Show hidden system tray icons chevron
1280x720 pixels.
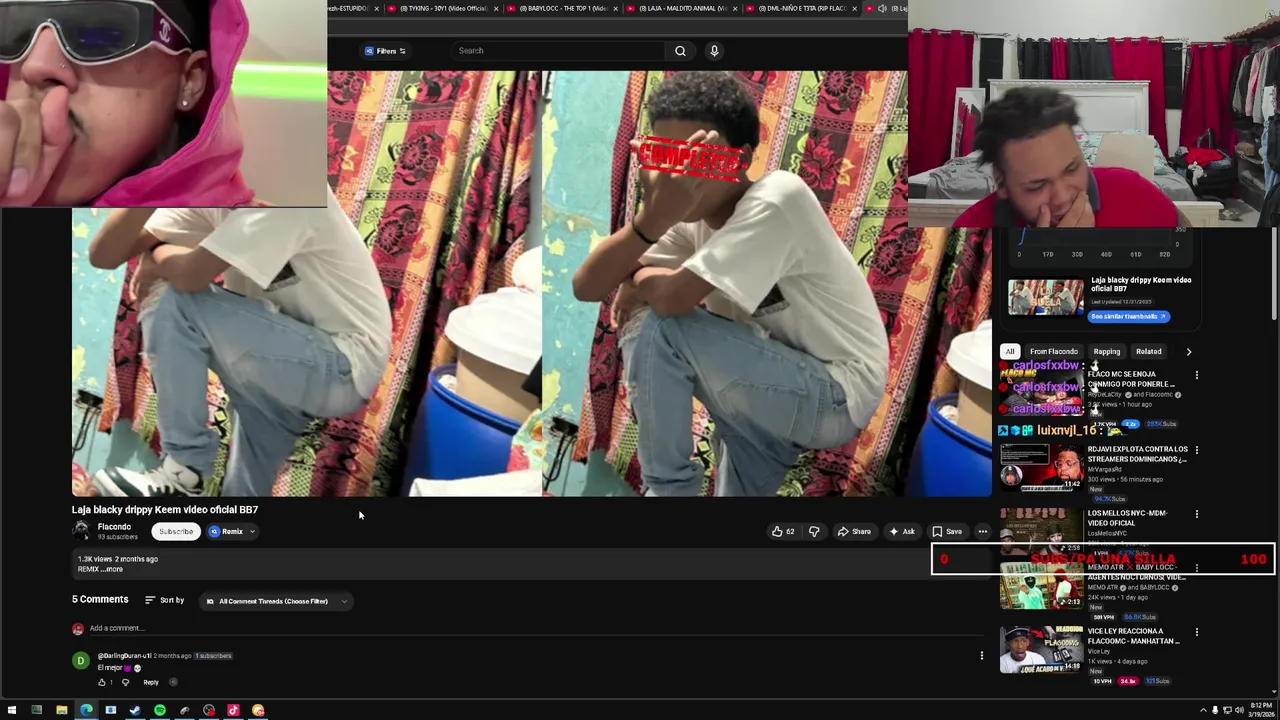(1203, 710)
